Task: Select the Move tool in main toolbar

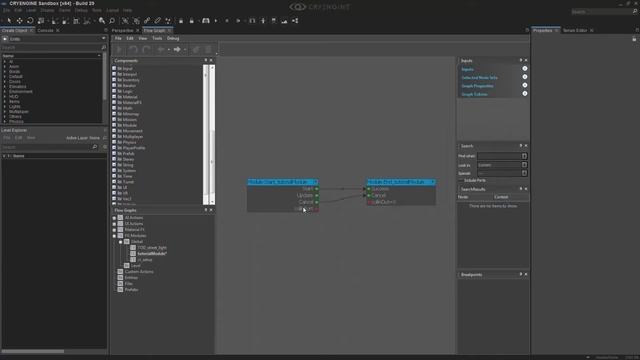Action: click(19, 21)
